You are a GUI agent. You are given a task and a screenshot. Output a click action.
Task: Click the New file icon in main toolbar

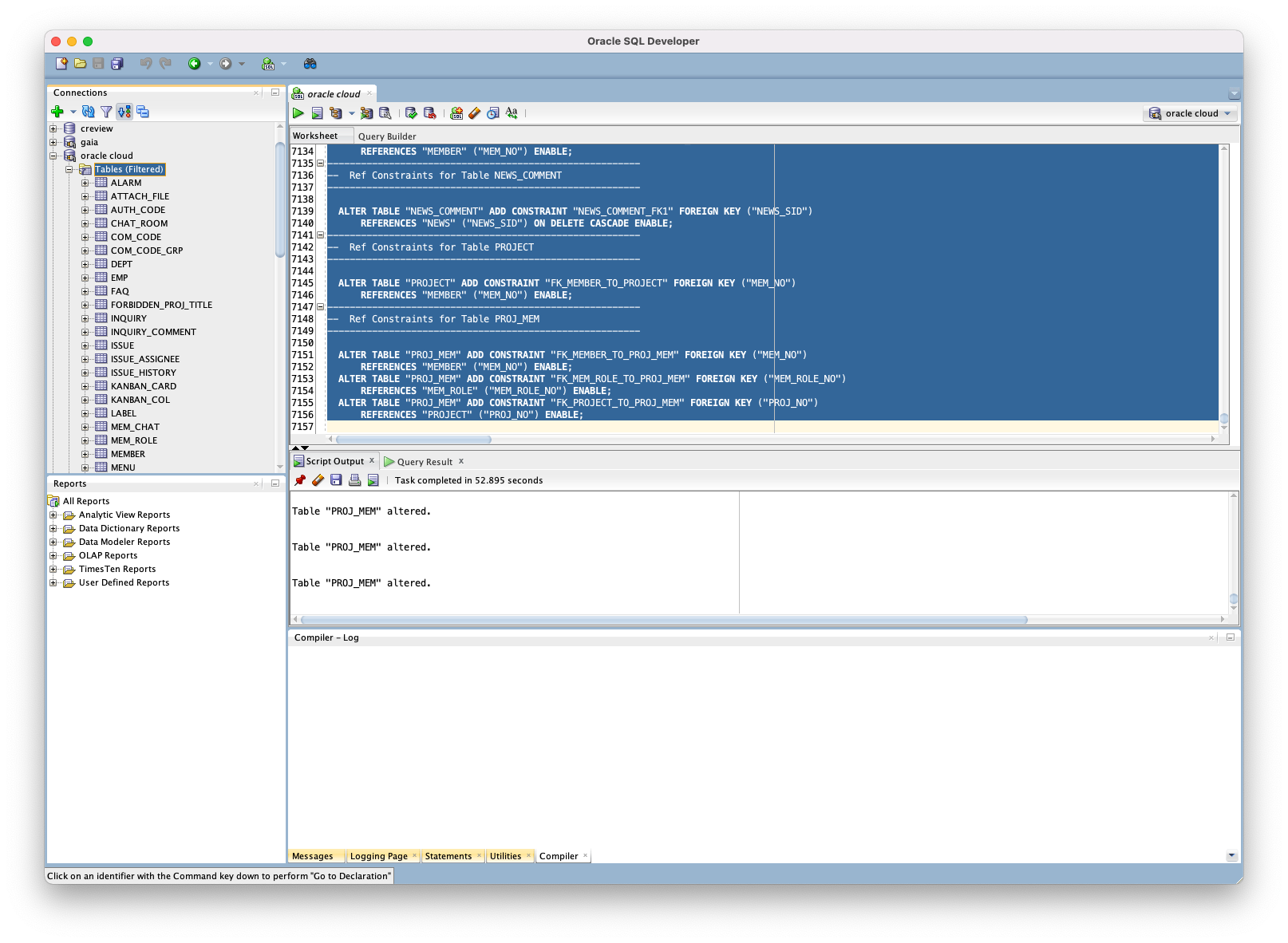click(61, 64)
